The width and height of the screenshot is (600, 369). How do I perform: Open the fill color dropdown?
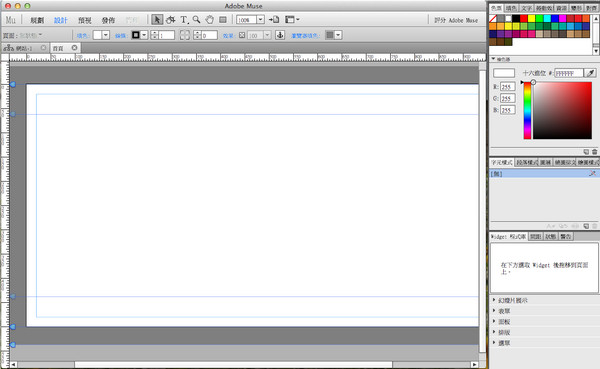(x=106, y=35)
